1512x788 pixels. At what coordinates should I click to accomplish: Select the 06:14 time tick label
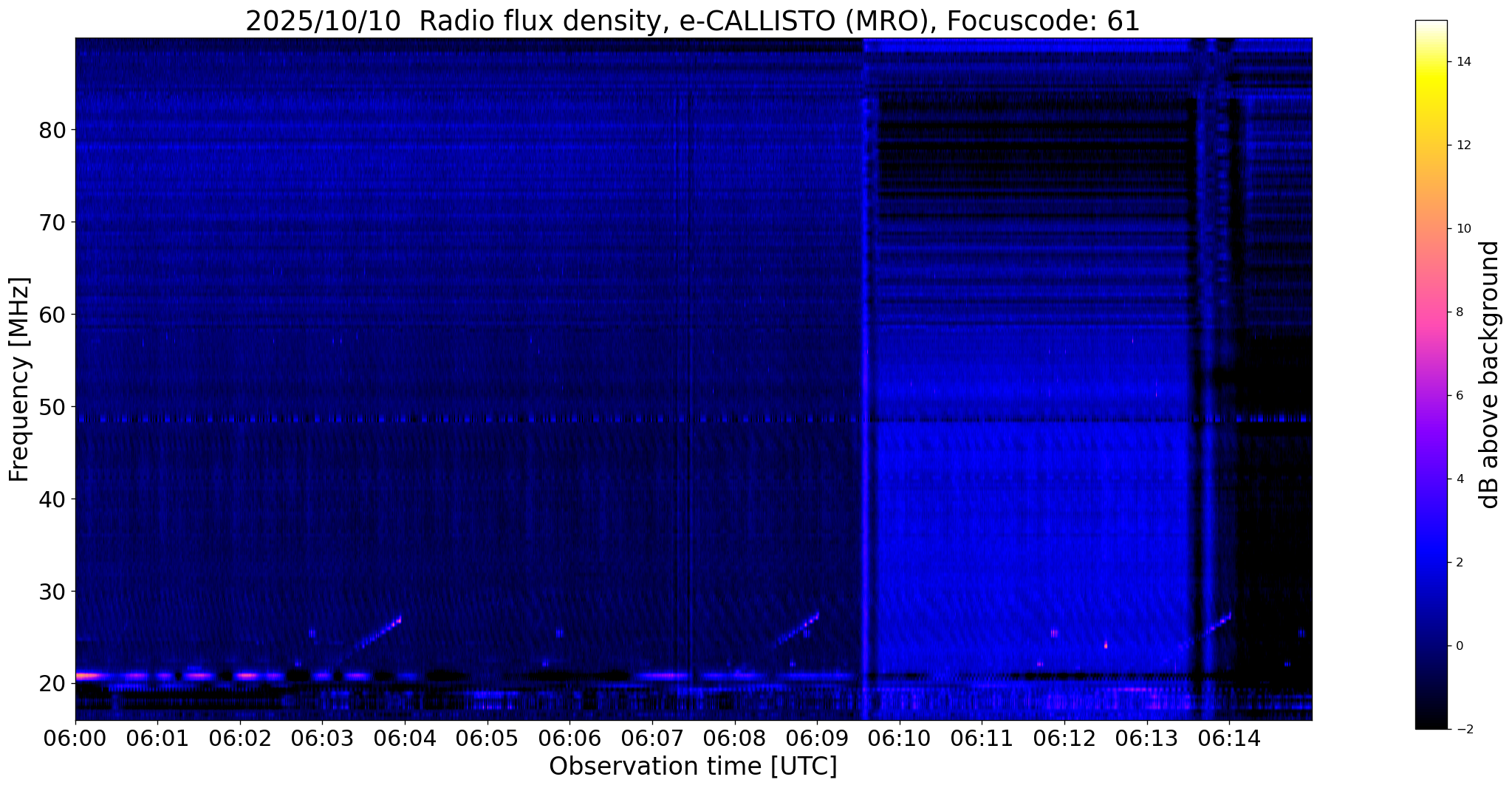click(x=1229, y=739)
